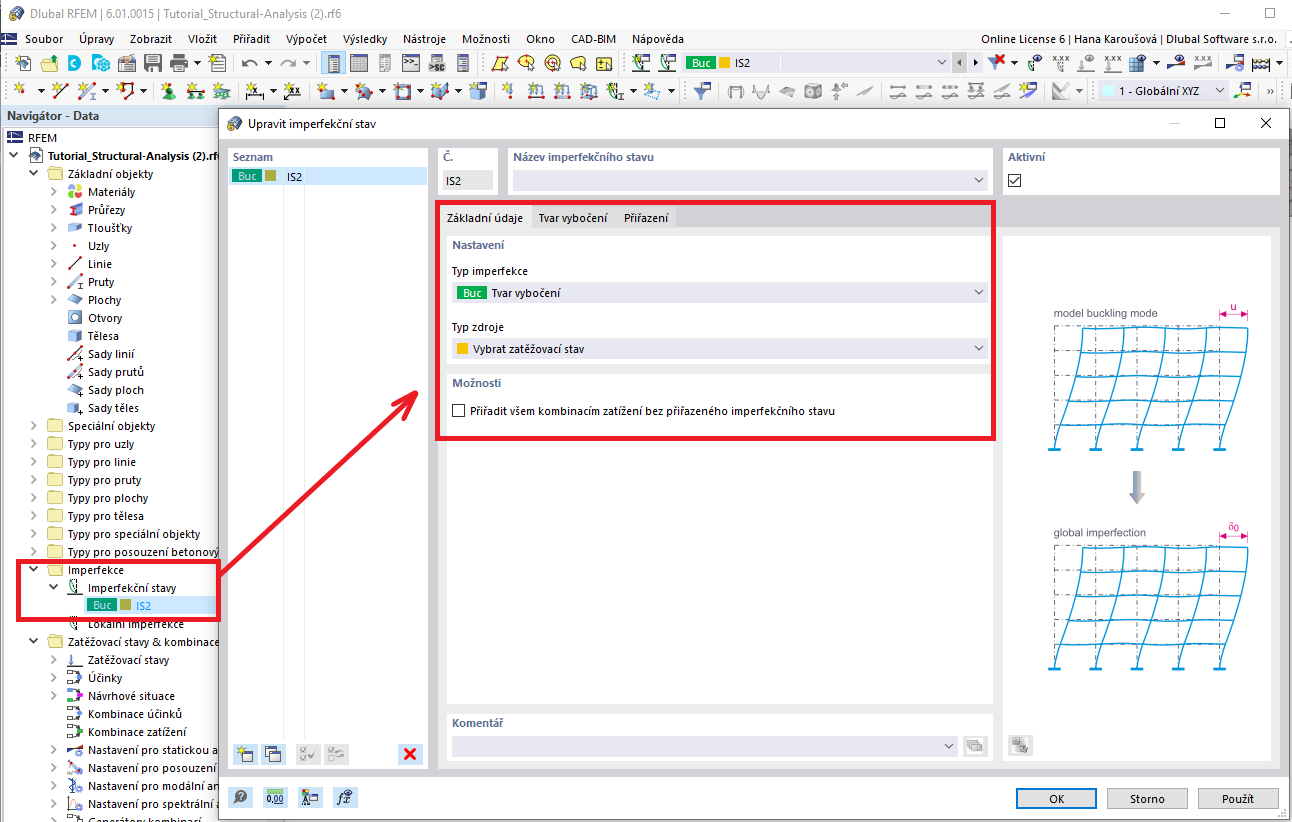Create a new line with the line tool icon
Viewport: 1292px width, 822px height.
(60, 91)
